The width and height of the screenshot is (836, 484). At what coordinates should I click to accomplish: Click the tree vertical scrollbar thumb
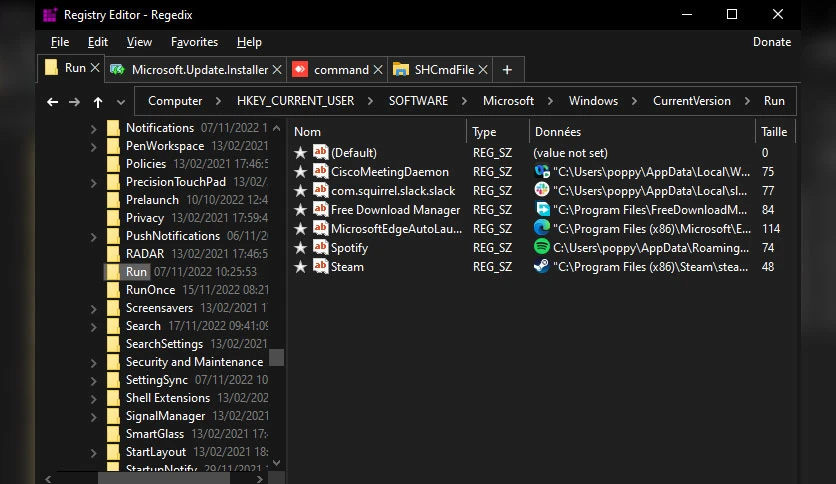[276, 358]
